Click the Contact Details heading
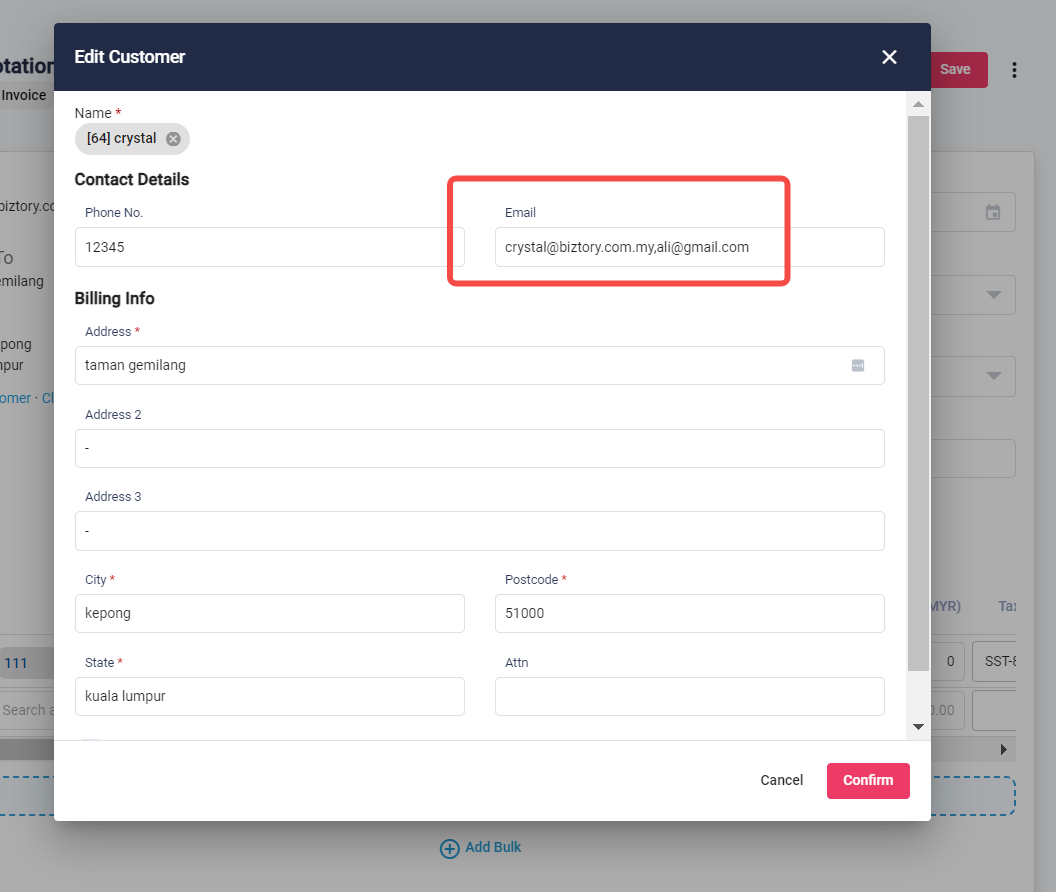 (x=131, y=179)
